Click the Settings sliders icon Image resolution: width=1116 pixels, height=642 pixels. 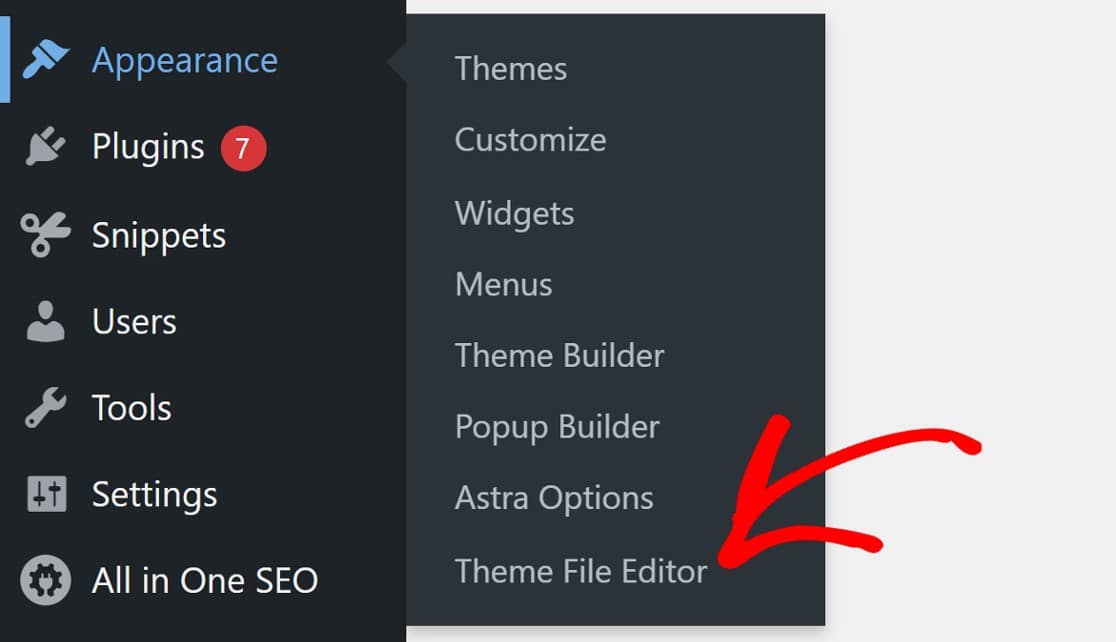click(46, 494)
